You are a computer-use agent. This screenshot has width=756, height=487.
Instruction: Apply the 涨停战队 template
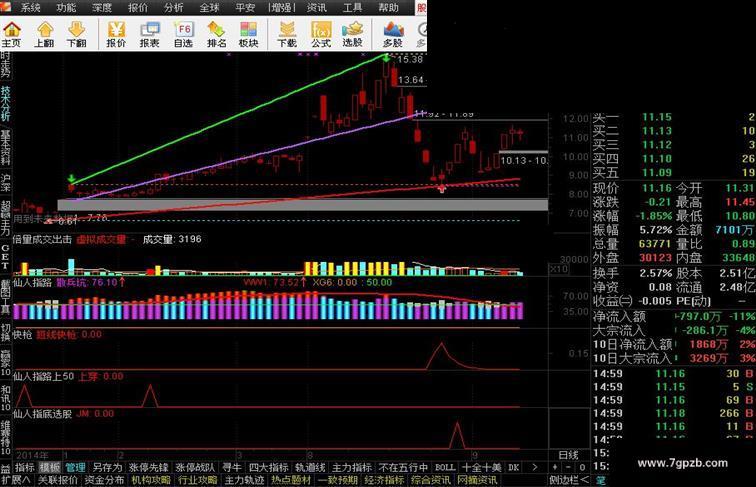coord(195,467)
